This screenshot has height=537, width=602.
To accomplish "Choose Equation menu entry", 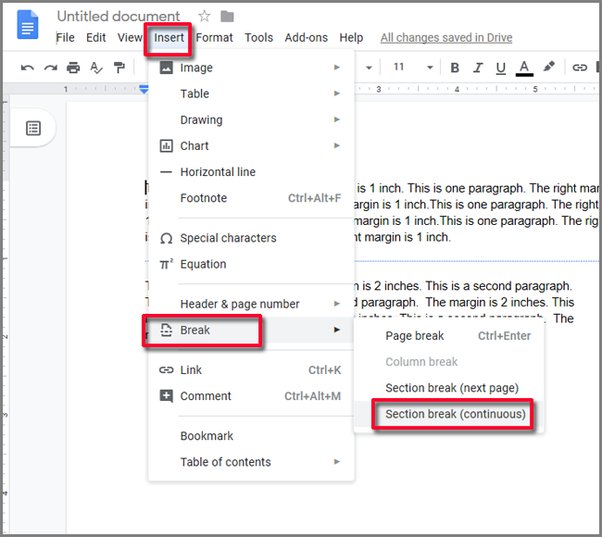I will click(x=251, y=264).
